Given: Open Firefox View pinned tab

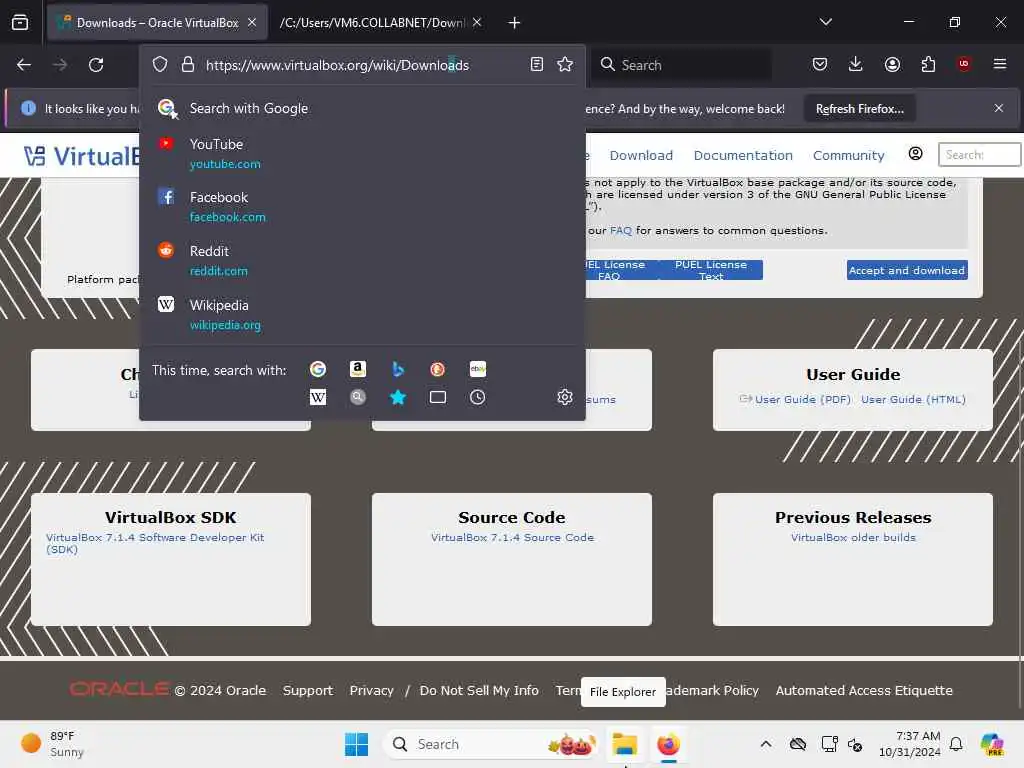Looking at the screenshot, I should pyautogui.click(x=20, y=23).
